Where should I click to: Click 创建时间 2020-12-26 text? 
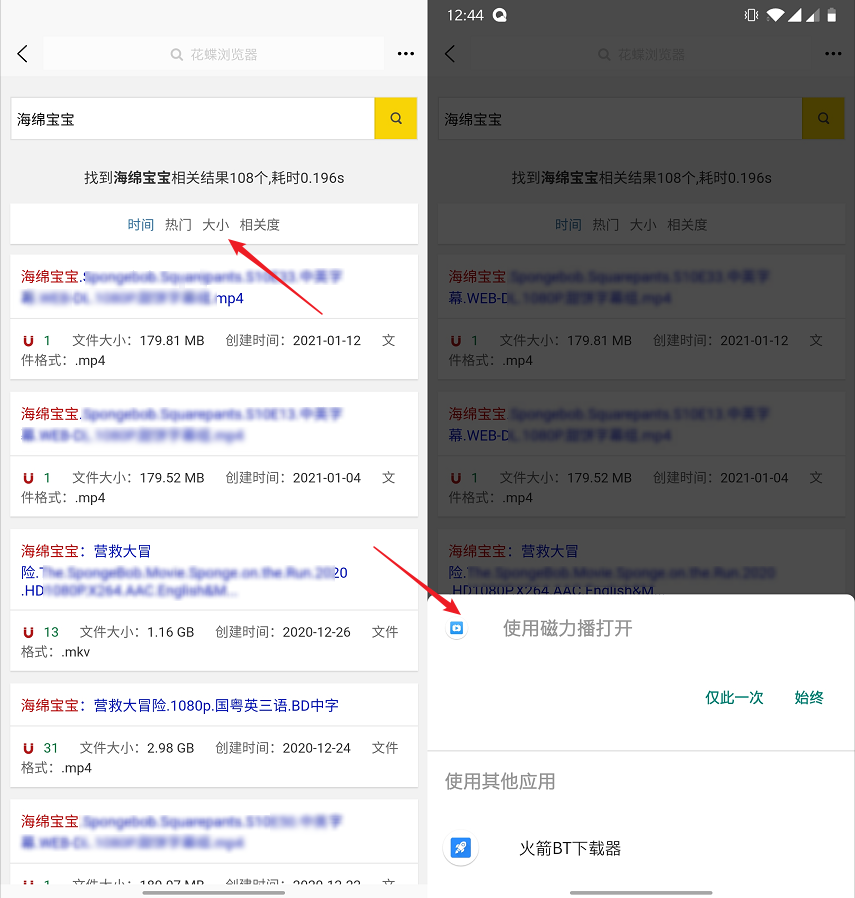283,632
